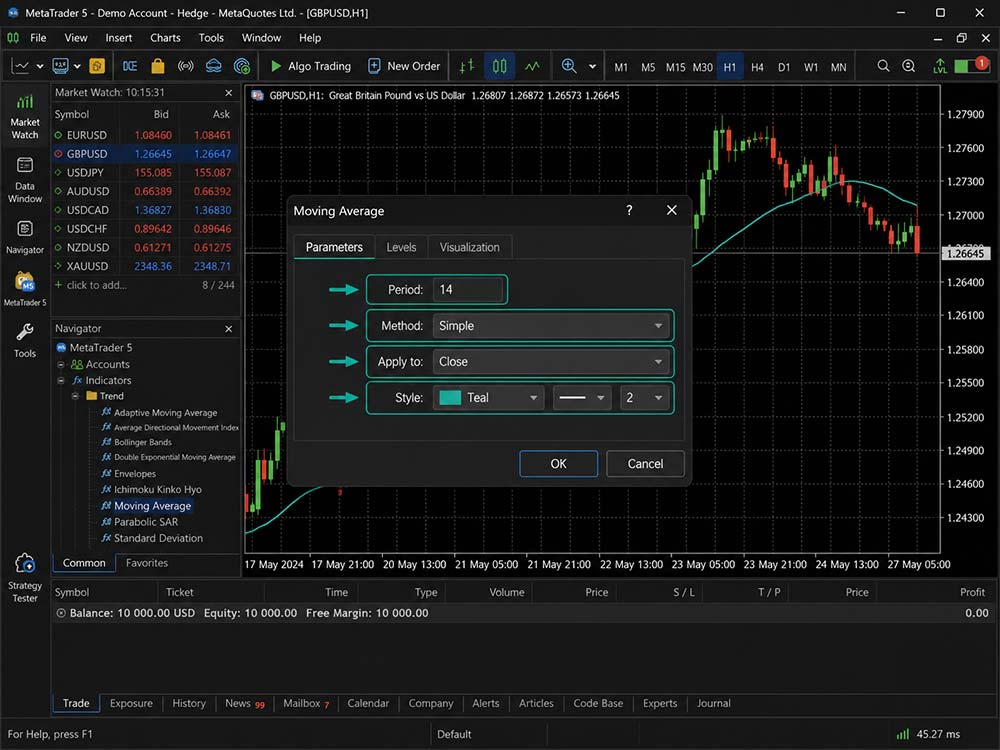Open the Method dropdown showing Simple
The image size is (1000, 750).
click(552, 326)
